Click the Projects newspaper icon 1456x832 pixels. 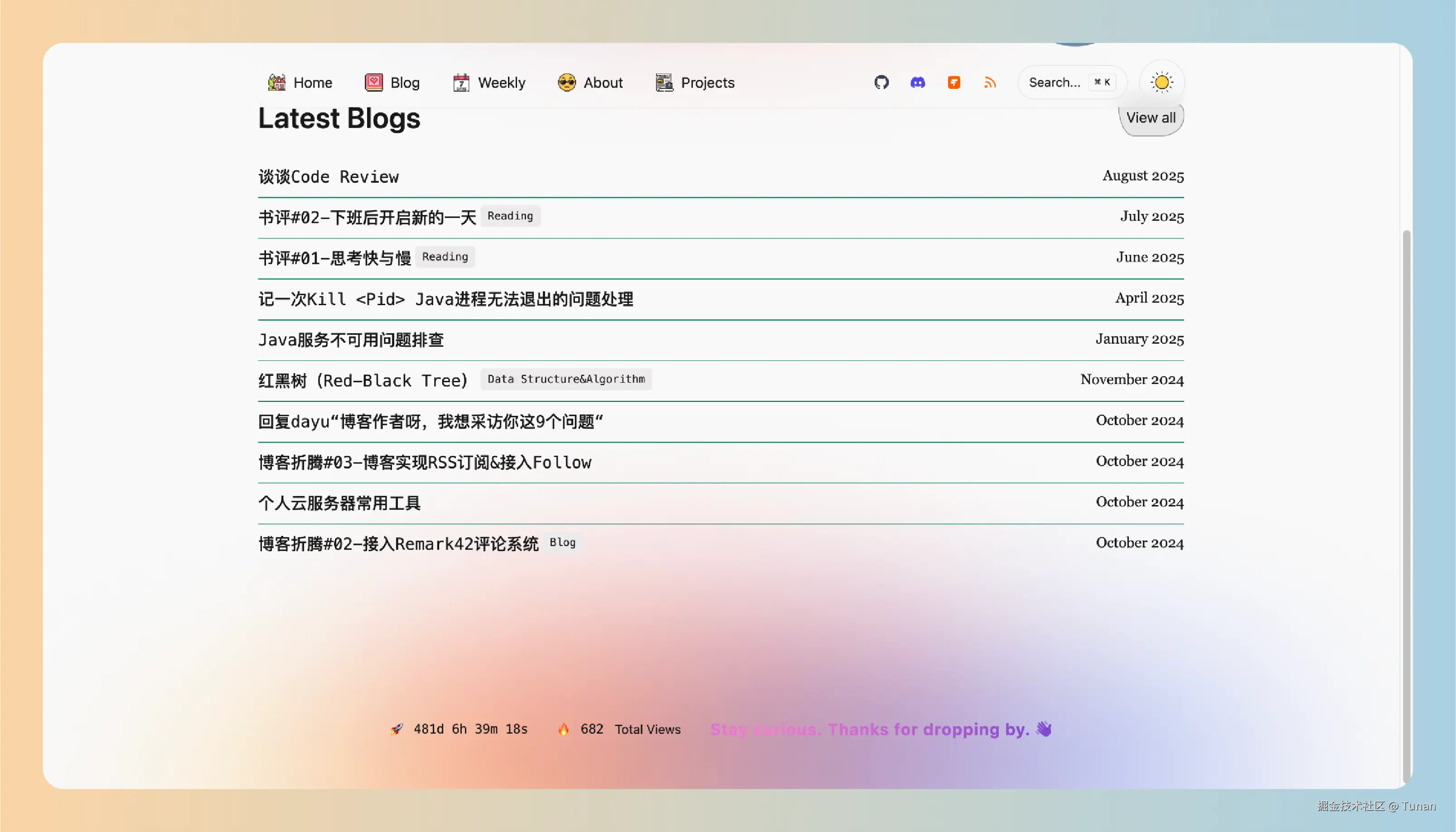664,82
